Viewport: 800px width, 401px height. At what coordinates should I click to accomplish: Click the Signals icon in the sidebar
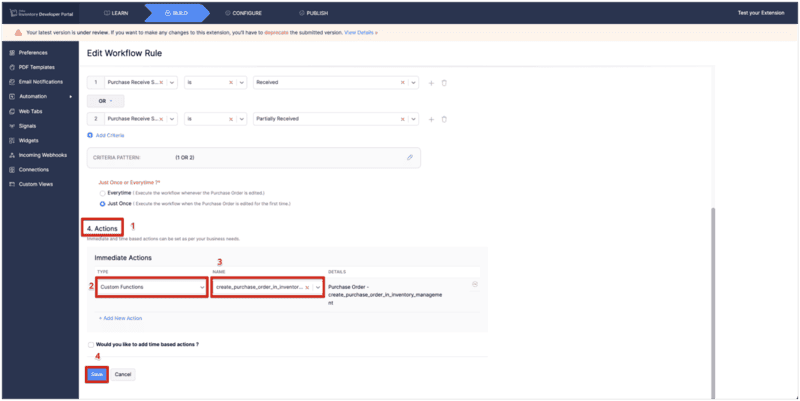[x=12, y=127]
